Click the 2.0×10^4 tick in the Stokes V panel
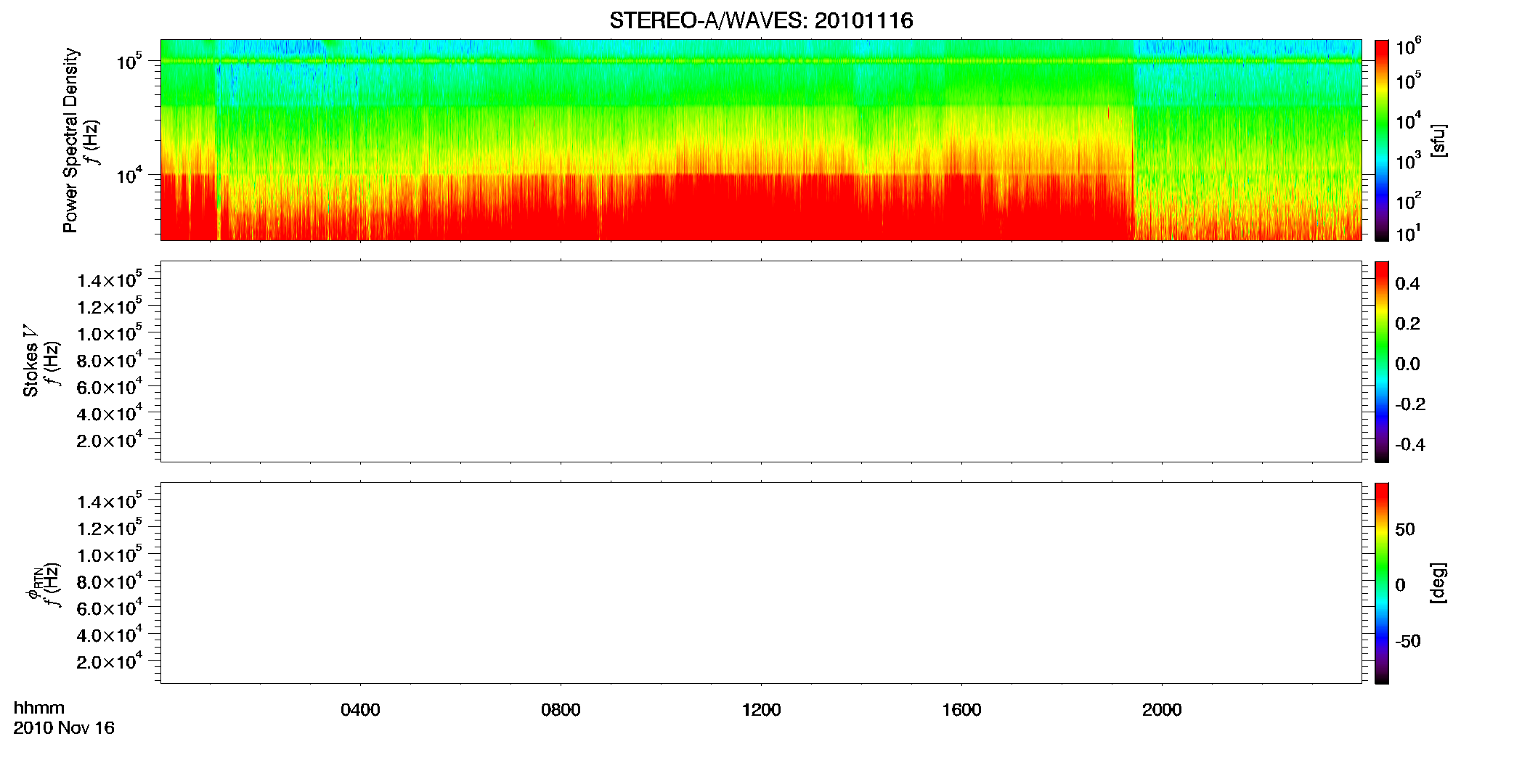Viewport: 1522px width, 784px height. click(x=110, y=439)
